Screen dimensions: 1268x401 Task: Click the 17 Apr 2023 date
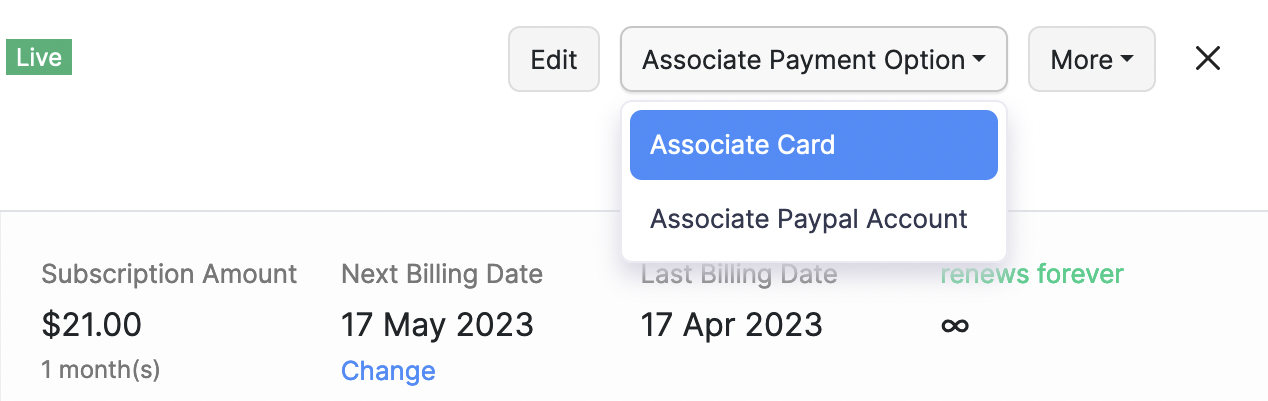[x=731, y=325]
